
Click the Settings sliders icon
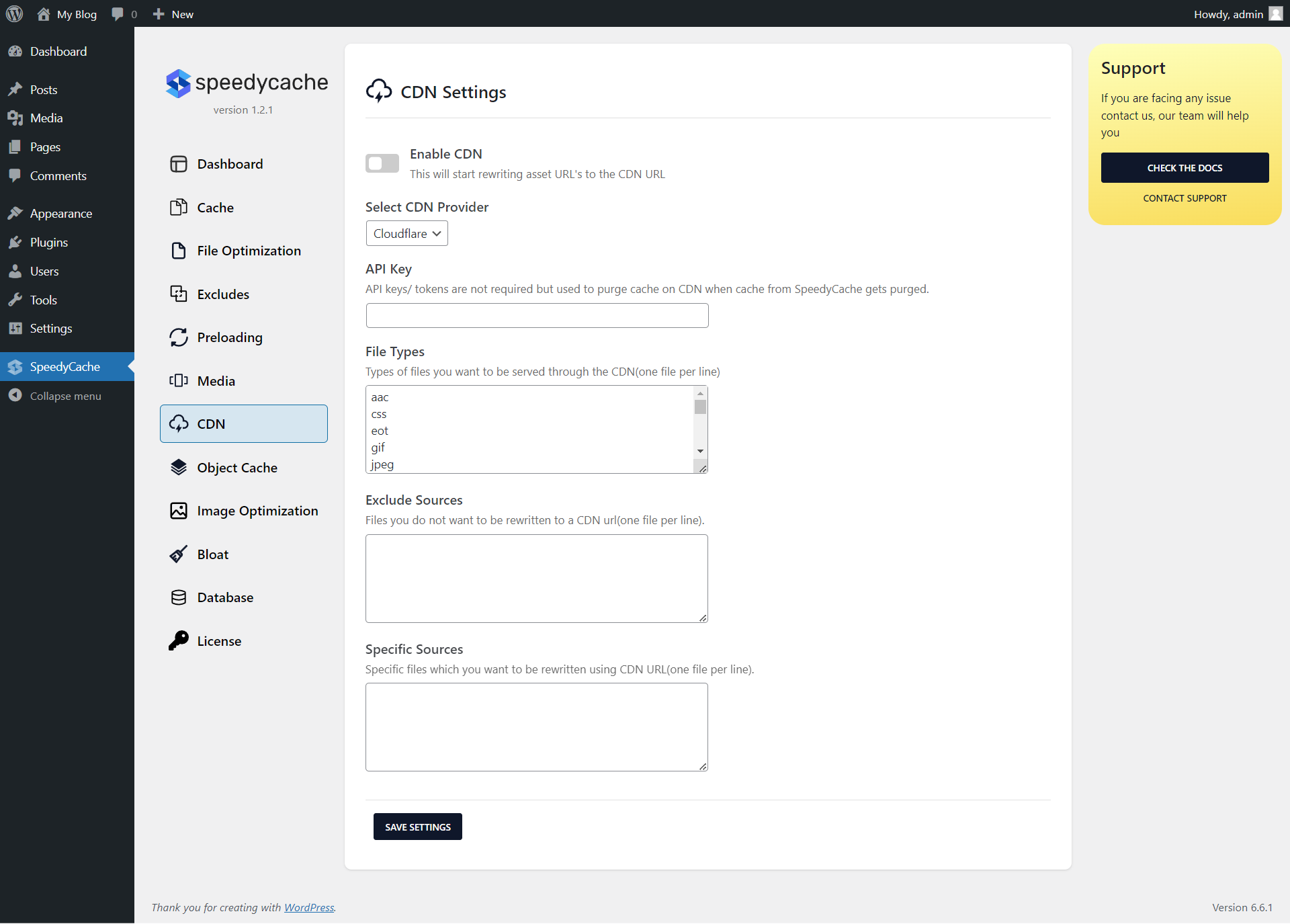[x=15, y=329]
